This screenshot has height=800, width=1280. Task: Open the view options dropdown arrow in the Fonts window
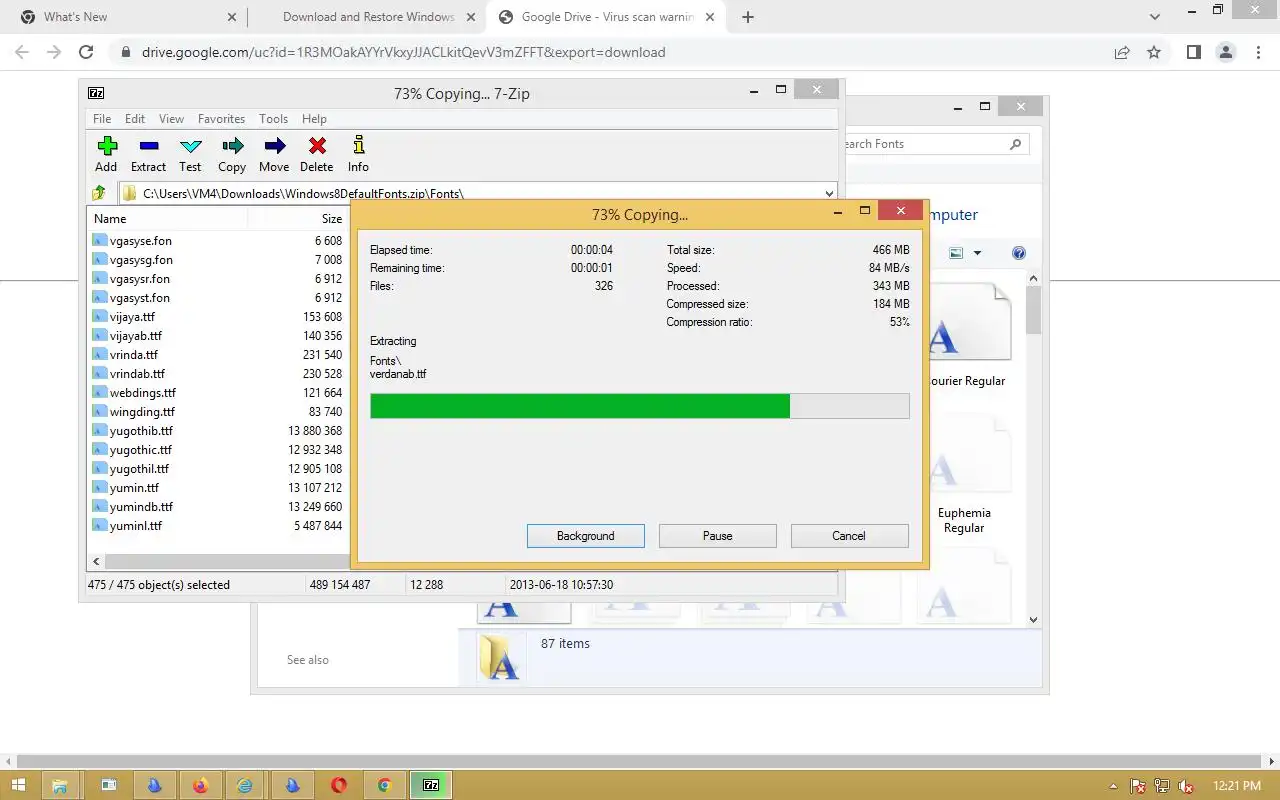coord(977,253)
